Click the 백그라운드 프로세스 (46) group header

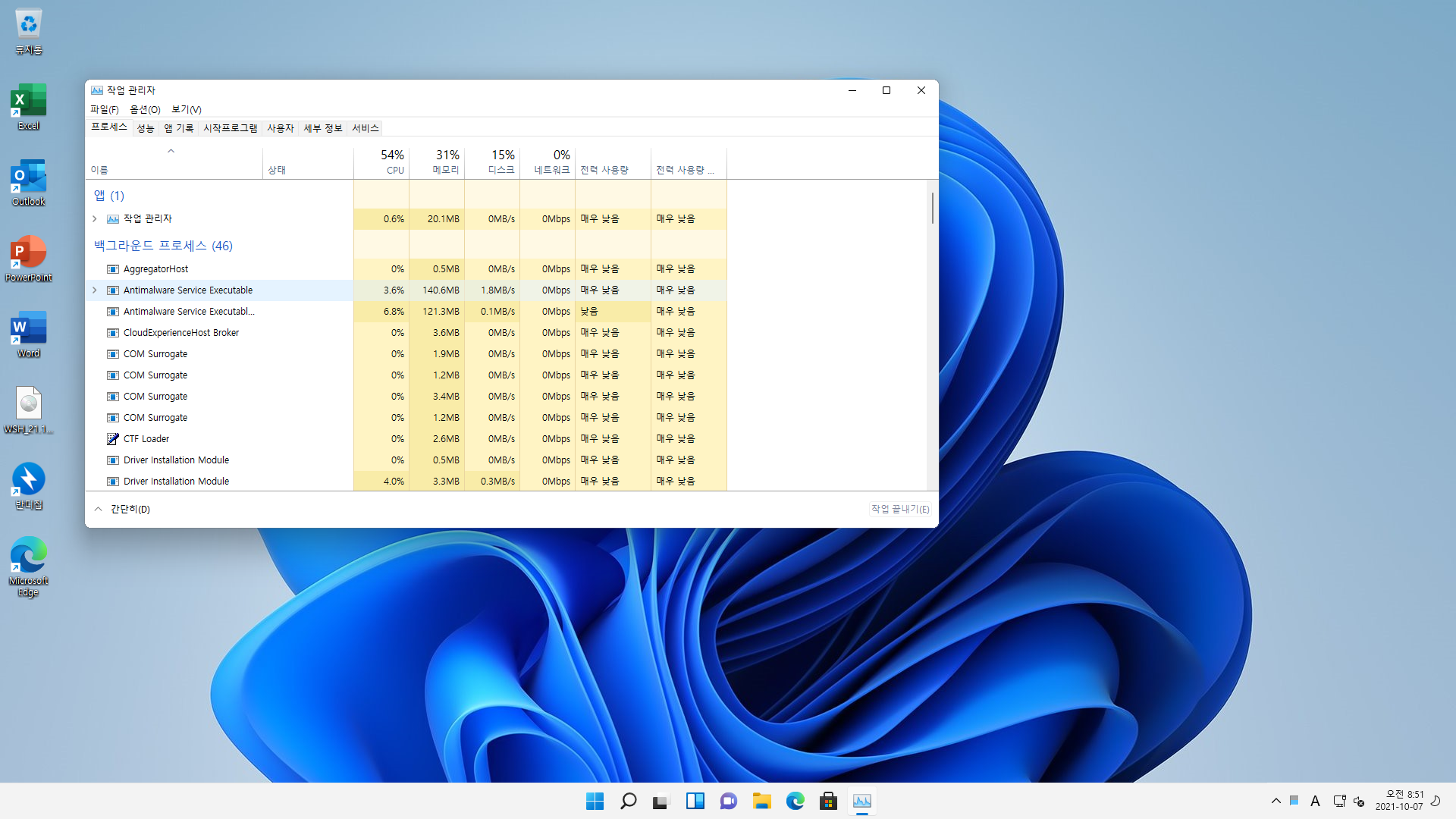click(x=163, y=246)
